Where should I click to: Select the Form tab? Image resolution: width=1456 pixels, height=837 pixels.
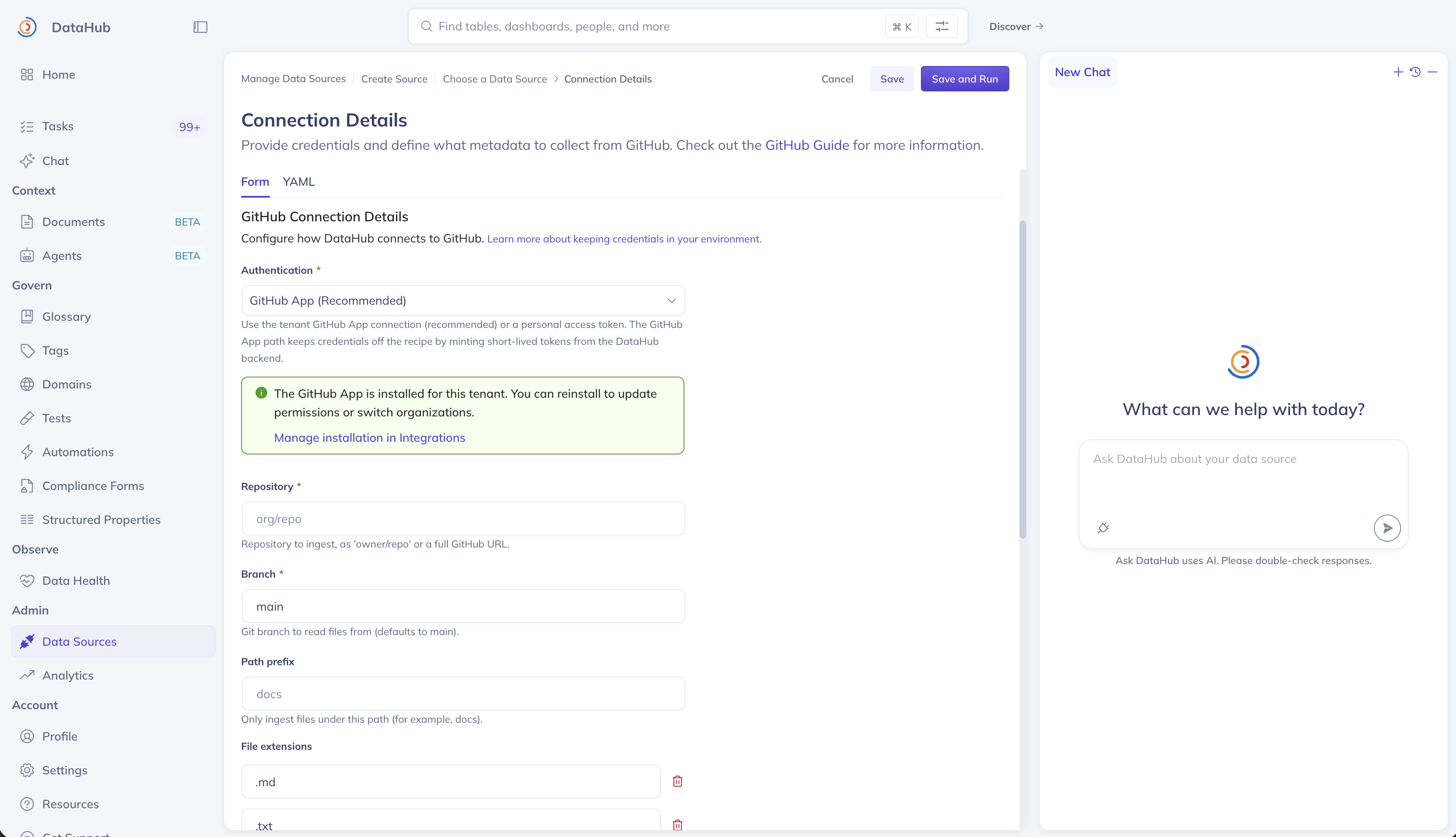click(255, 182)
